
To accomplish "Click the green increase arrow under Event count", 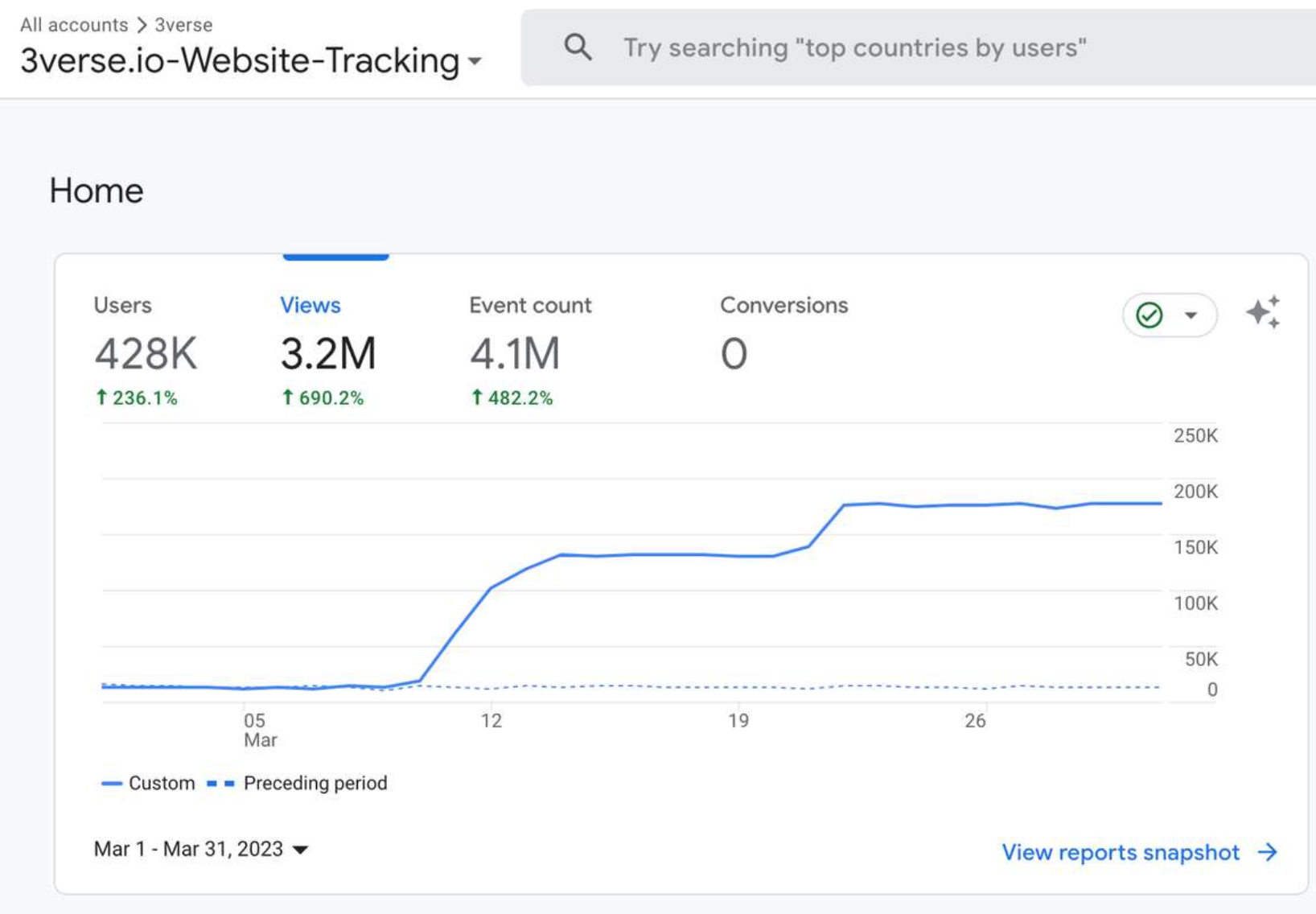I will point(477,396).
